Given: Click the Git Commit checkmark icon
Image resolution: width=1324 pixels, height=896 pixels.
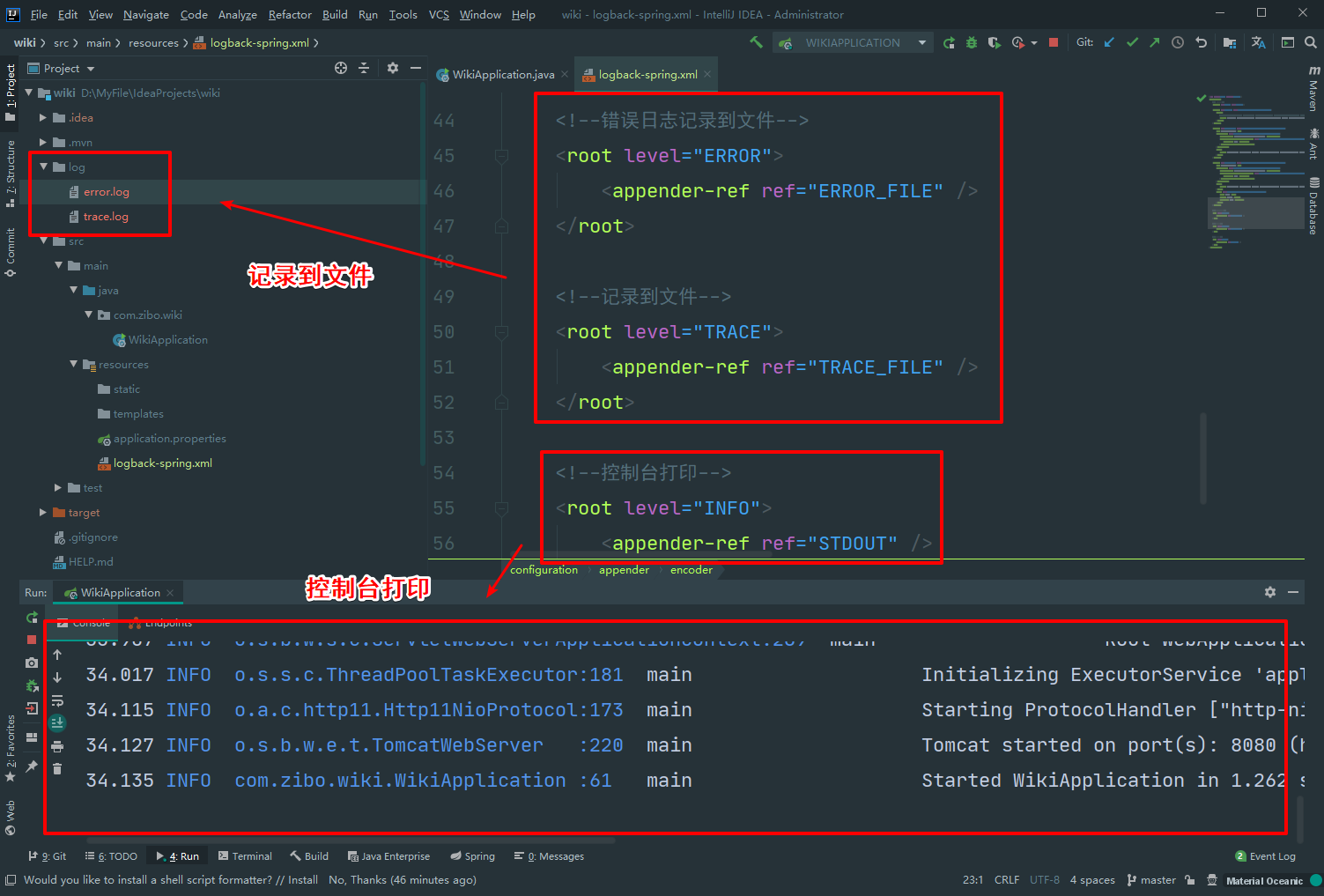Looking at the screenshot, I should coord(1132,42).
